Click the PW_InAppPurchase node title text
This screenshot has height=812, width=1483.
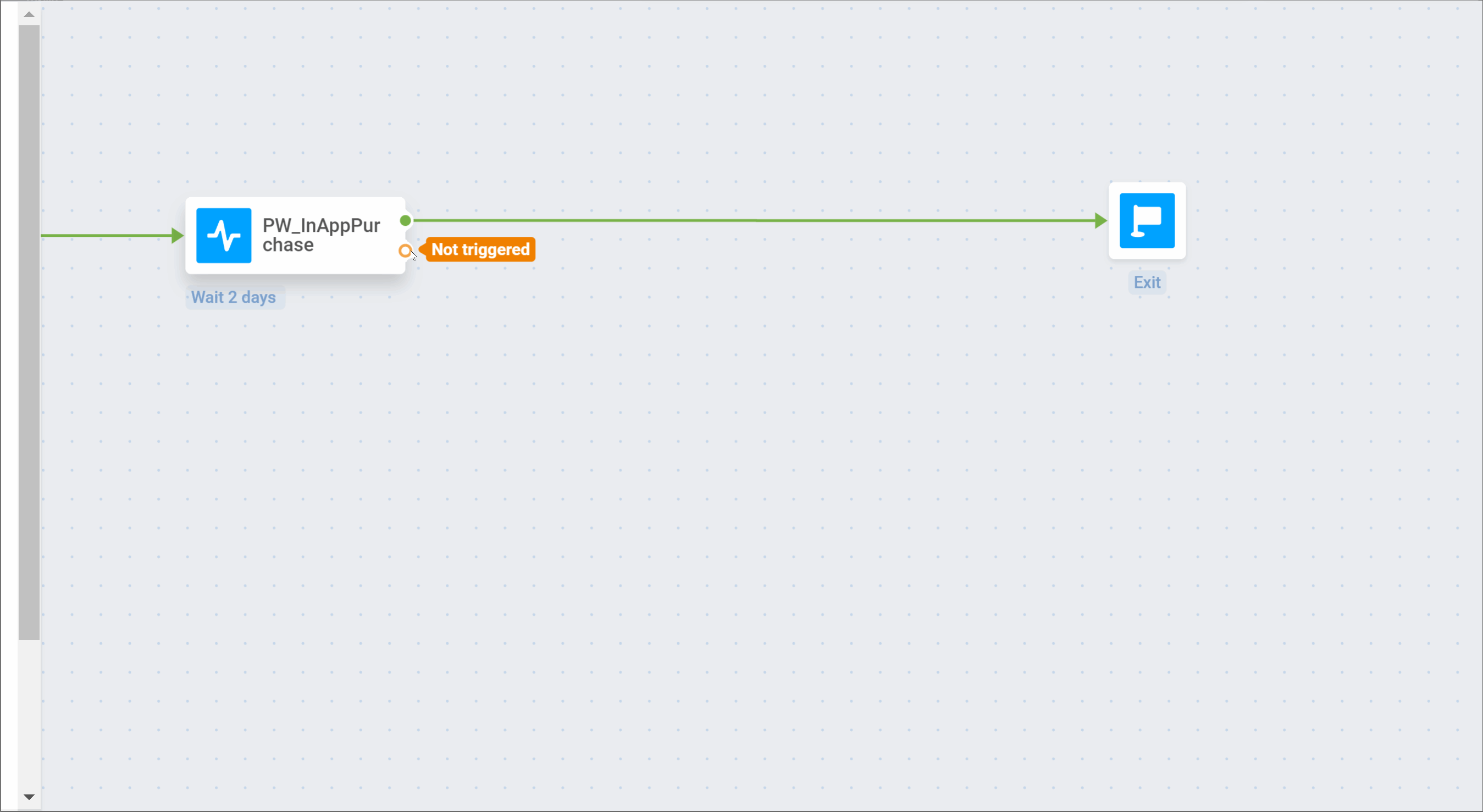(320, 235)
